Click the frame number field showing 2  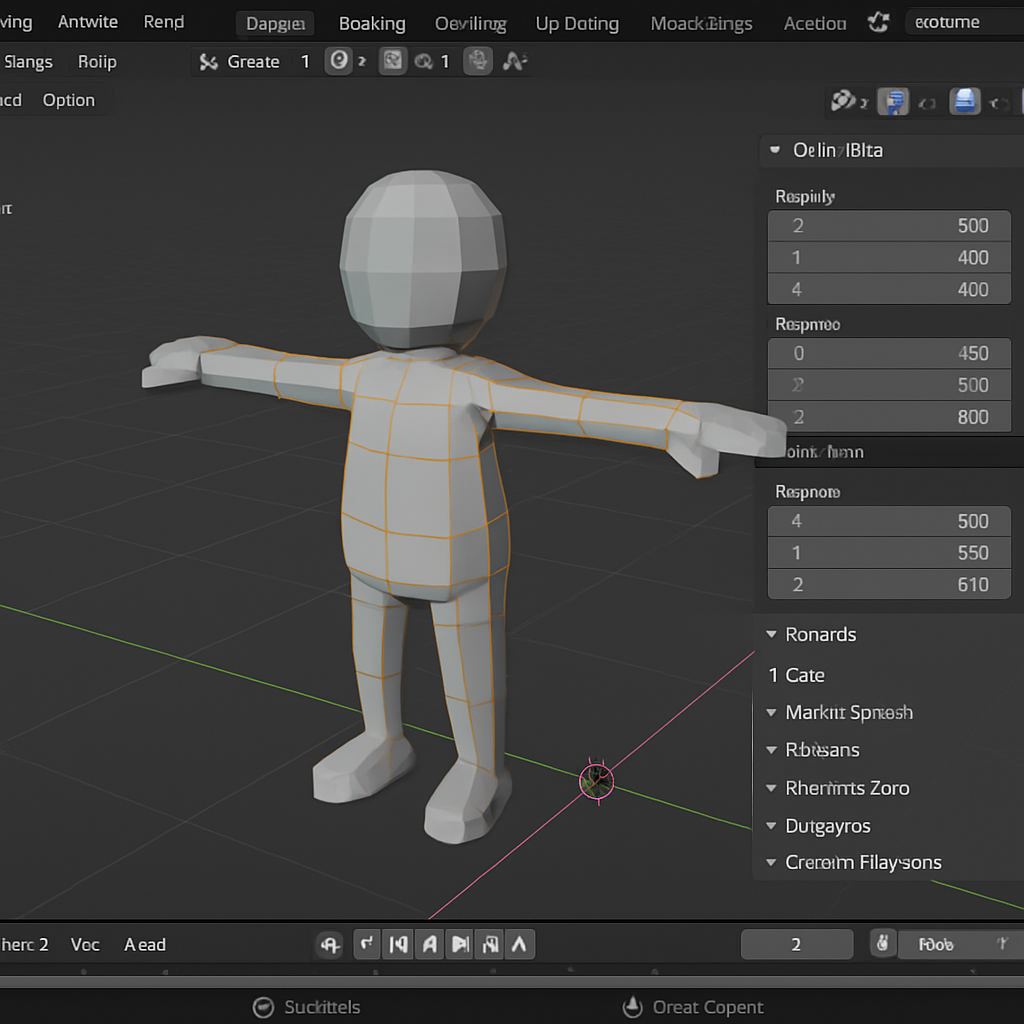[x=796, y=944]
